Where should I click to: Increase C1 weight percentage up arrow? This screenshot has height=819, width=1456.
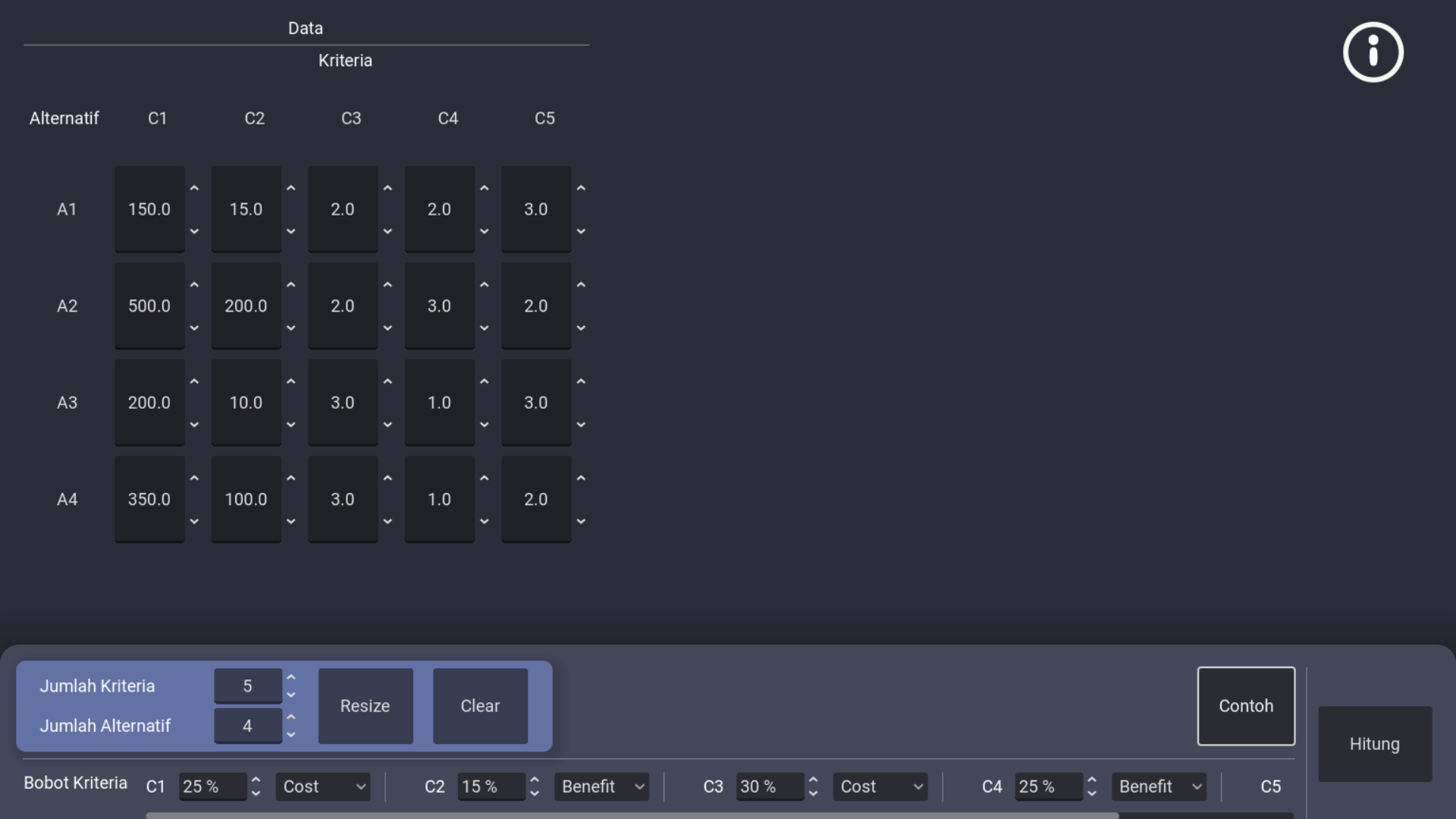[x=256, y=780]
